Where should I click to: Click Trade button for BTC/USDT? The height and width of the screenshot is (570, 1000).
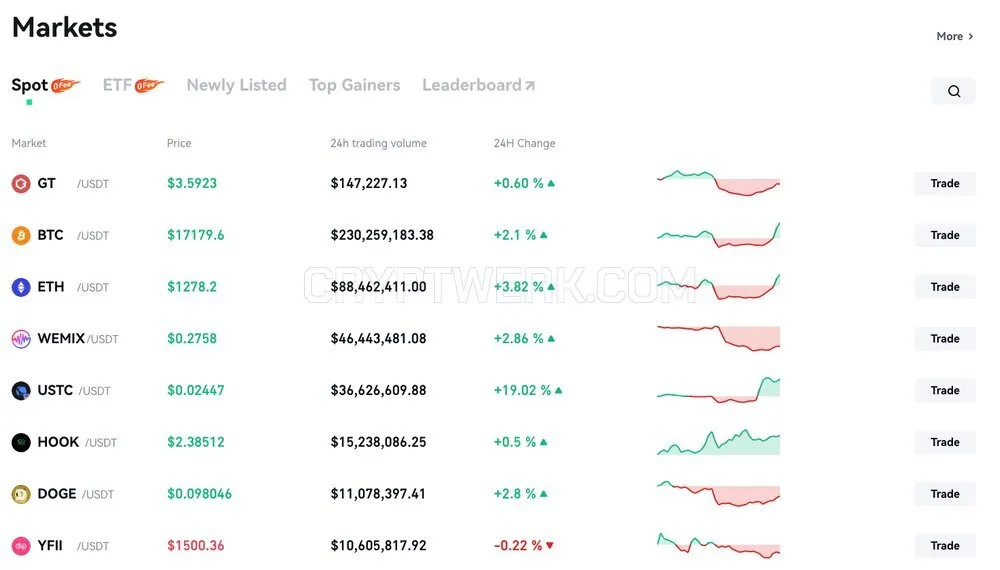[x=945, y=235]
